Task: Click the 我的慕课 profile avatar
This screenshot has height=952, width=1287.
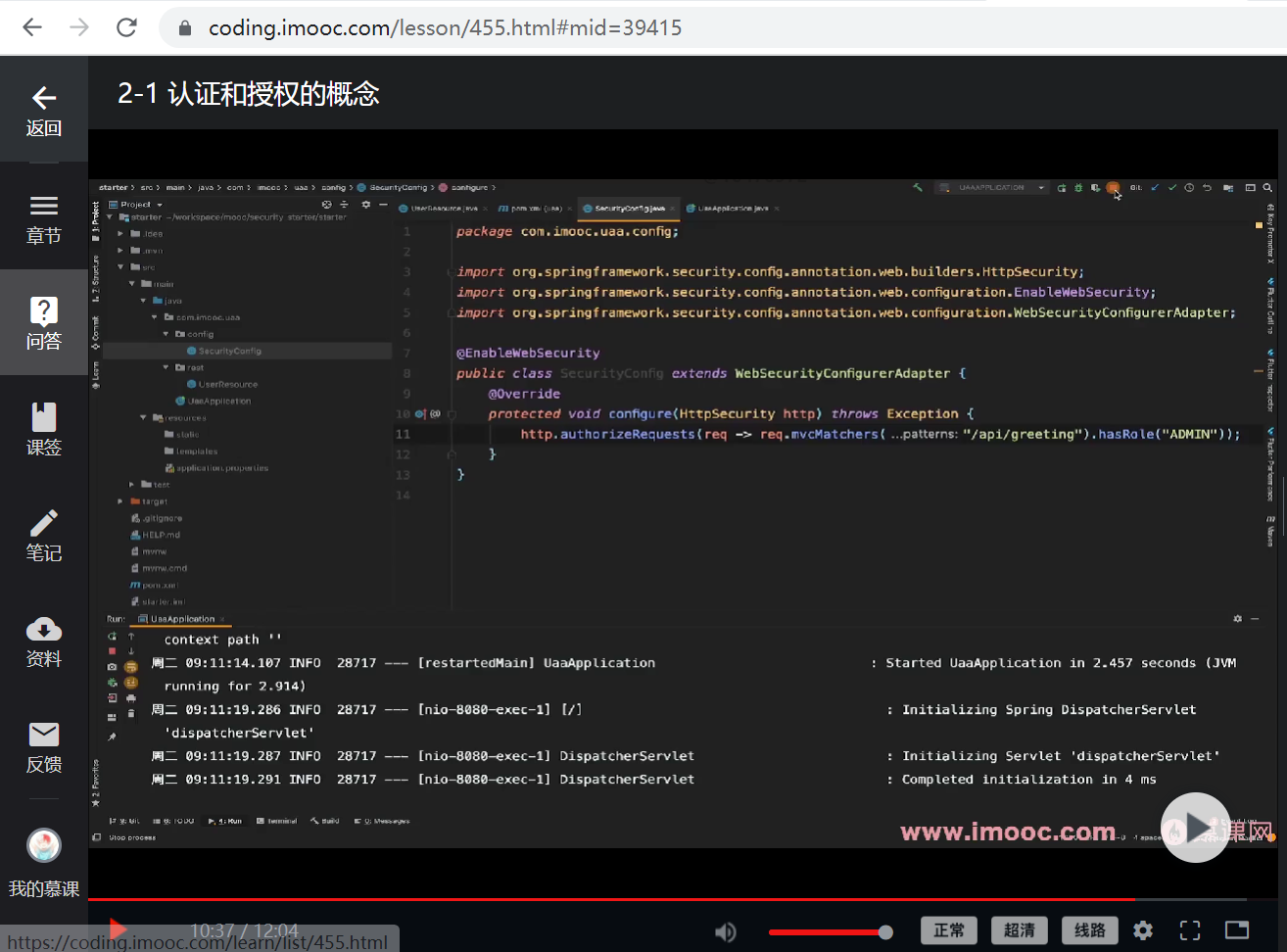Action: click(x=43, y=846)
